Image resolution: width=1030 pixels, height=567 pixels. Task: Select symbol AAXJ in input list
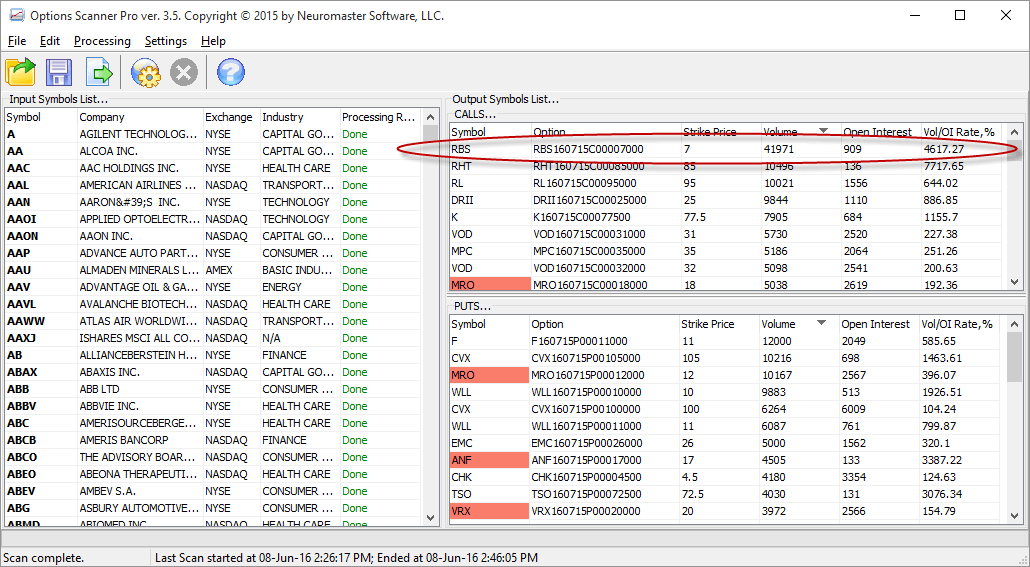click(22, 338)
